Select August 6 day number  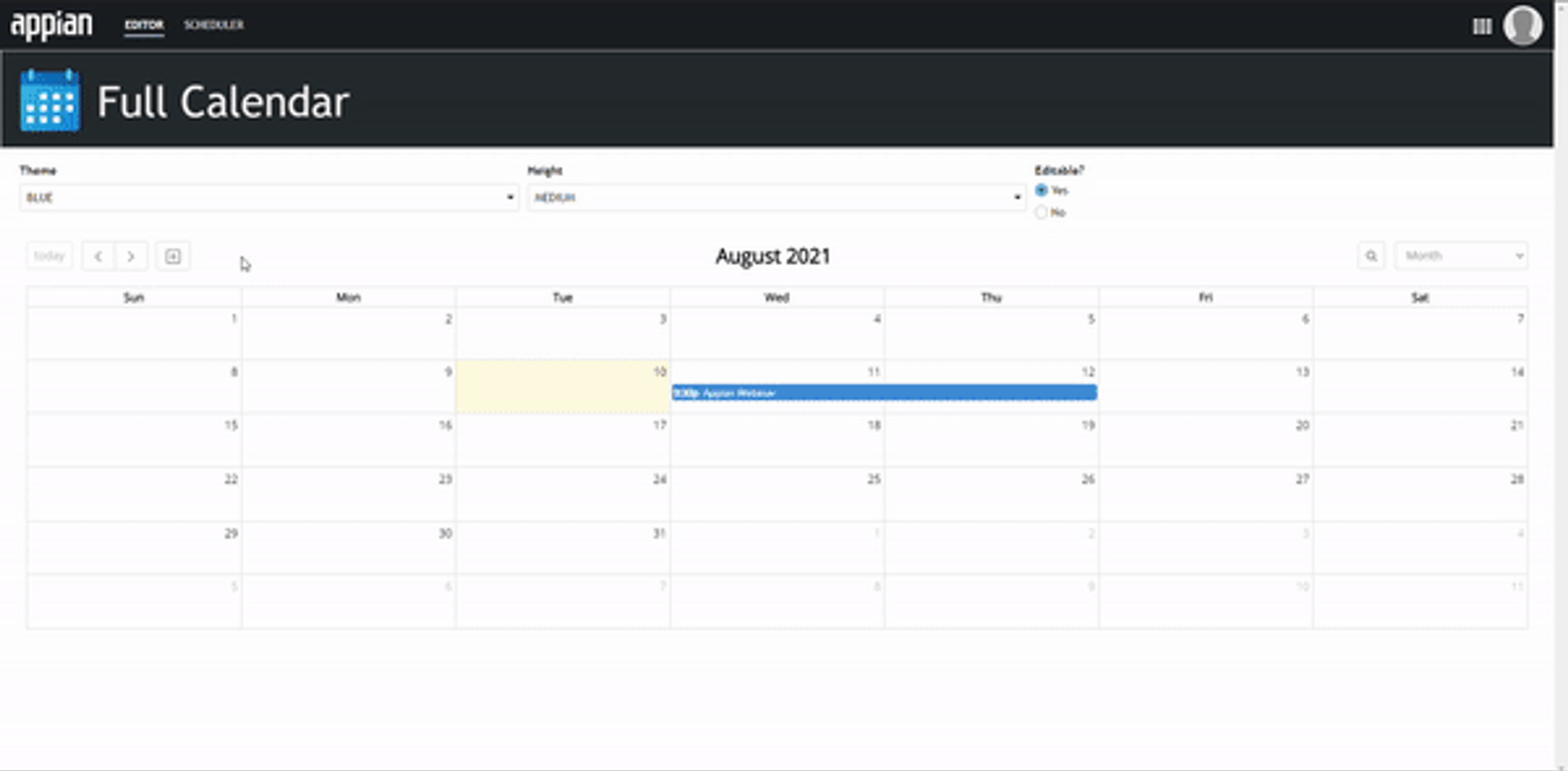(1306, 319)
